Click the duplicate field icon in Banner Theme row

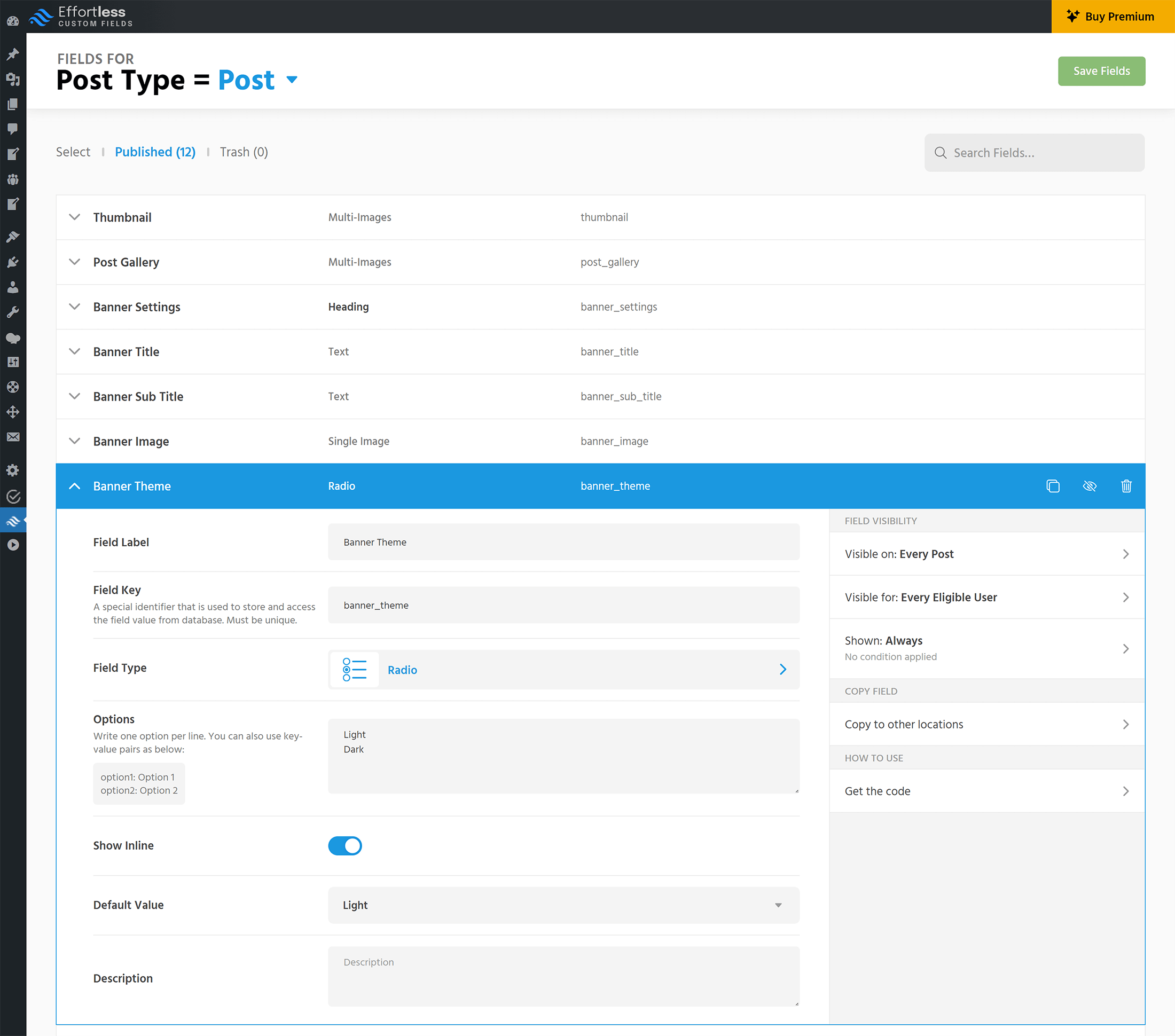1053,486
